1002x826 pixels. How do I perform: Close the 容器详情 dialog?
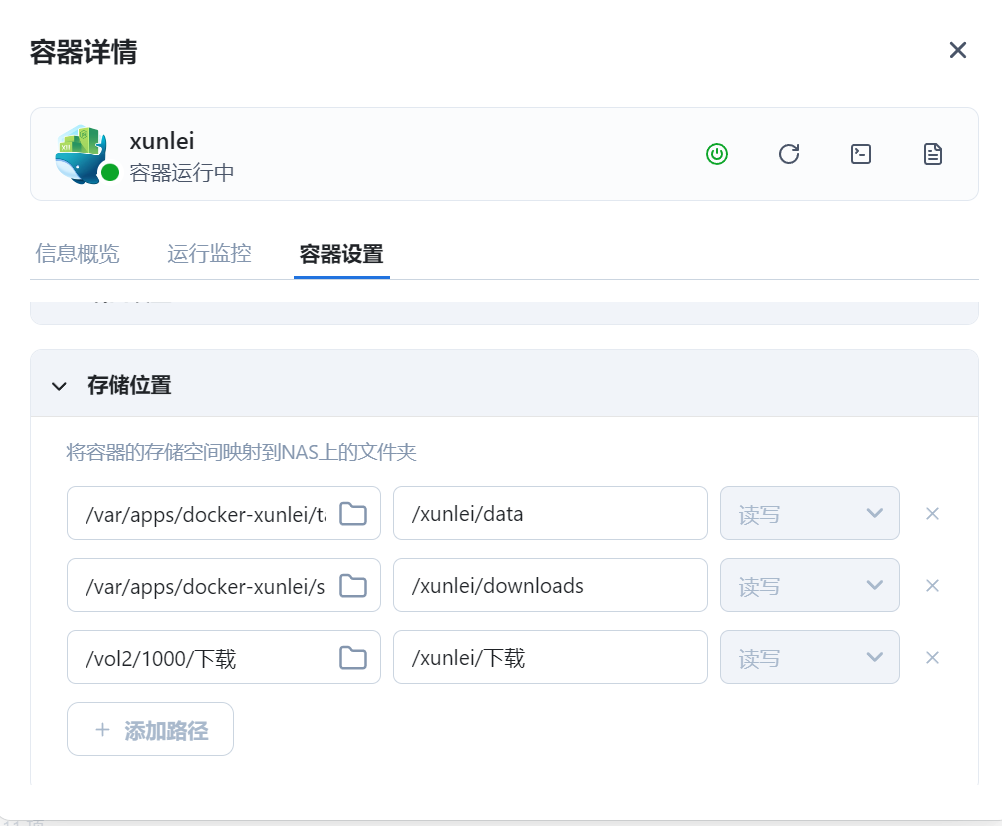pos(957,51)
